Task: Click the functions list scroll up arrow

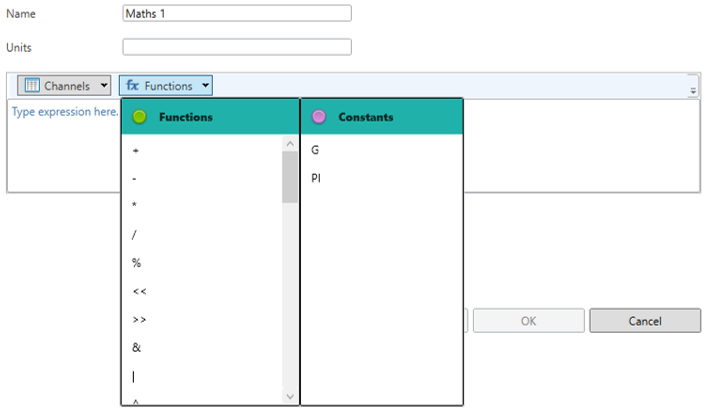Action: pos(290,144)
